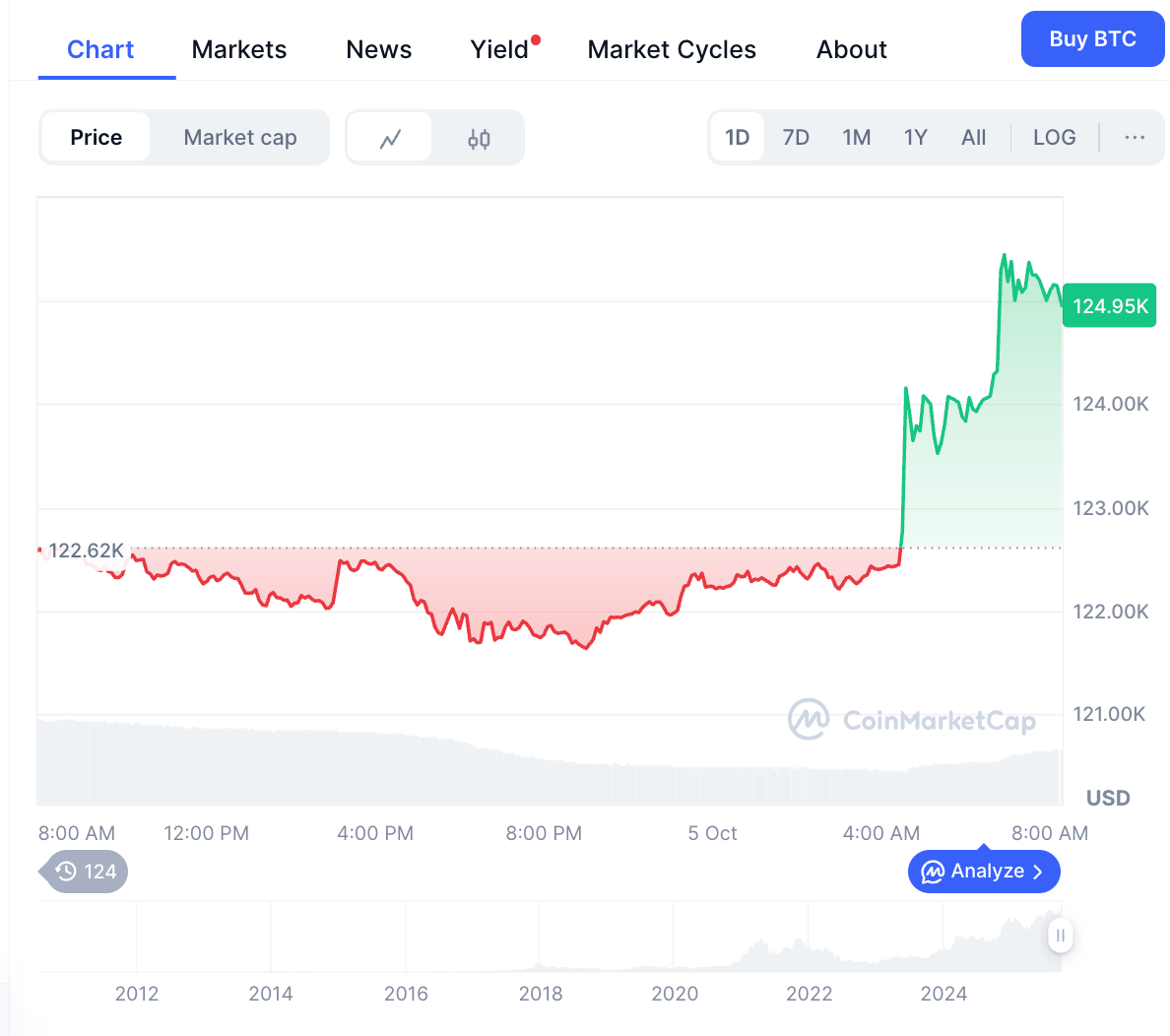Select the 7D time range

pos(796,138)
